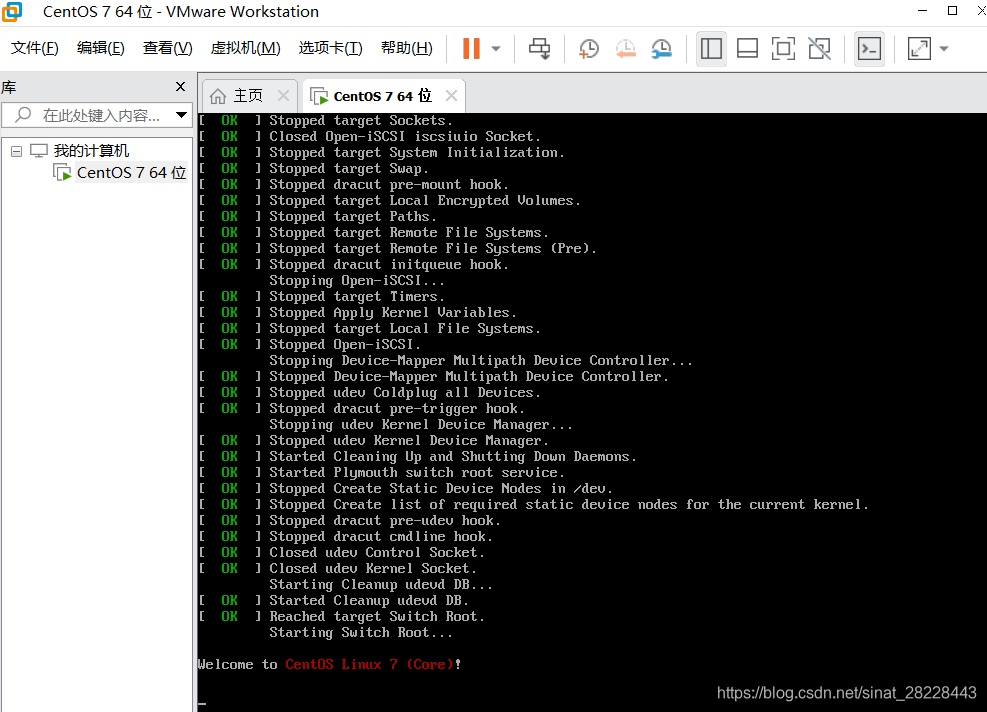
Task: Click 'Stopped target Swap.' console line
Action: 349,168
